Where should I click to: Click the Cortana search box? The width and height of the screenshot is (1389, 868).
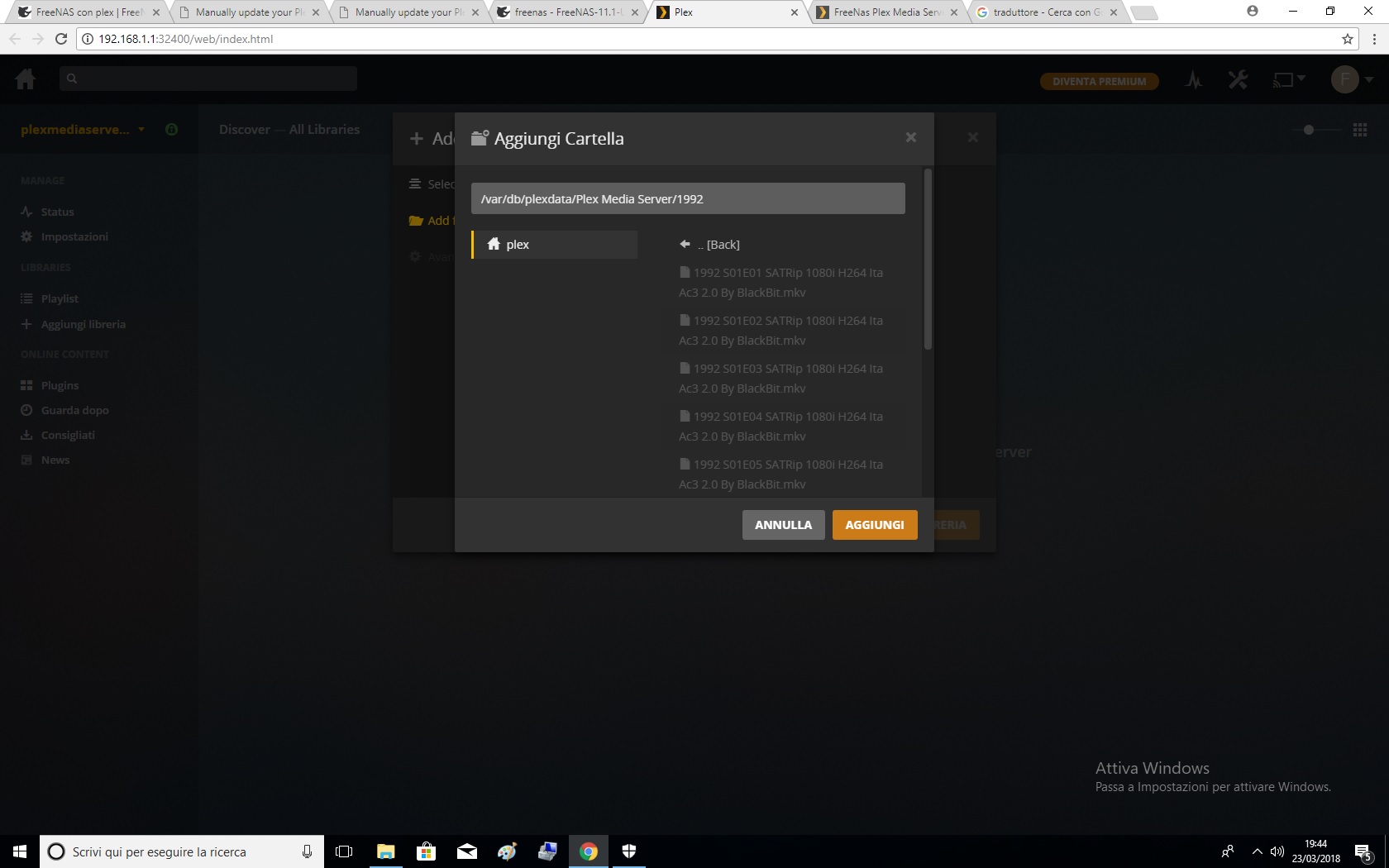[x=180, y=851]
